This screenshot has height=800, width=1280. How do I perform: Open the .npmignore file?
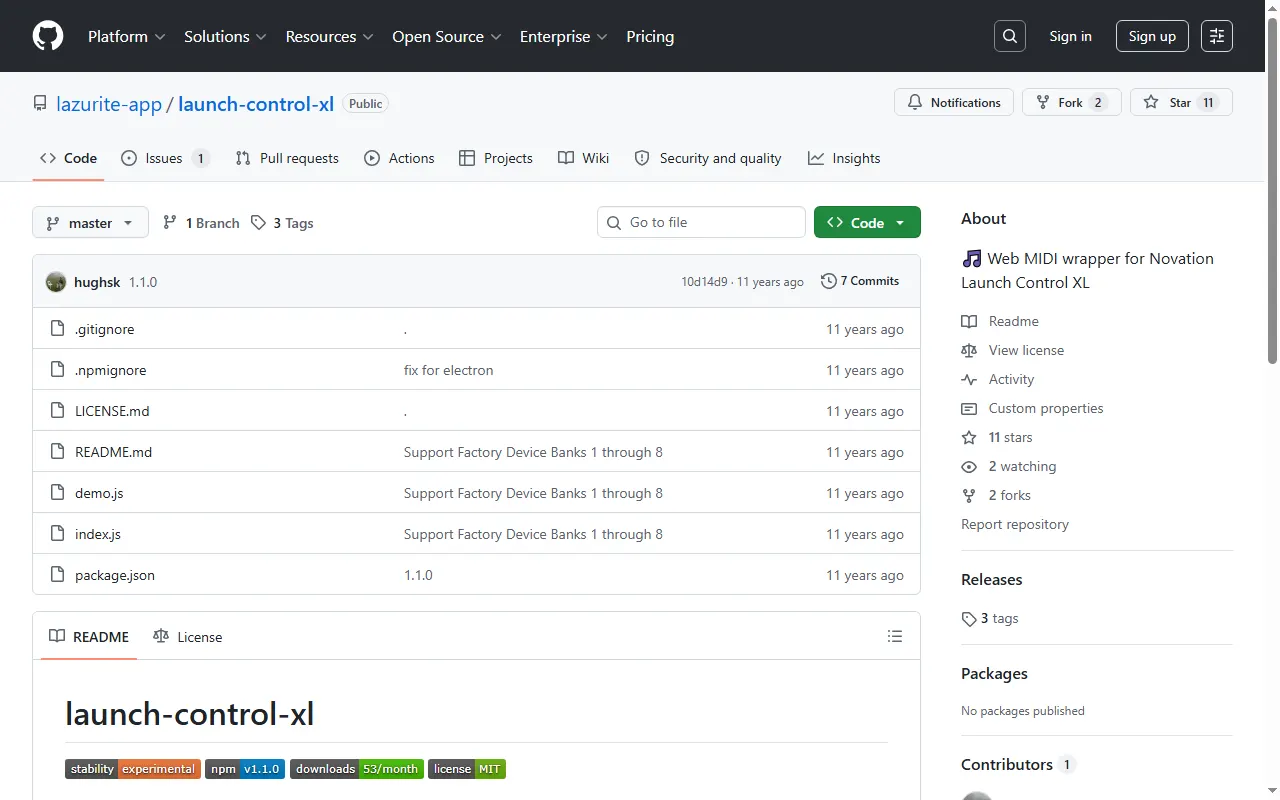110,370
